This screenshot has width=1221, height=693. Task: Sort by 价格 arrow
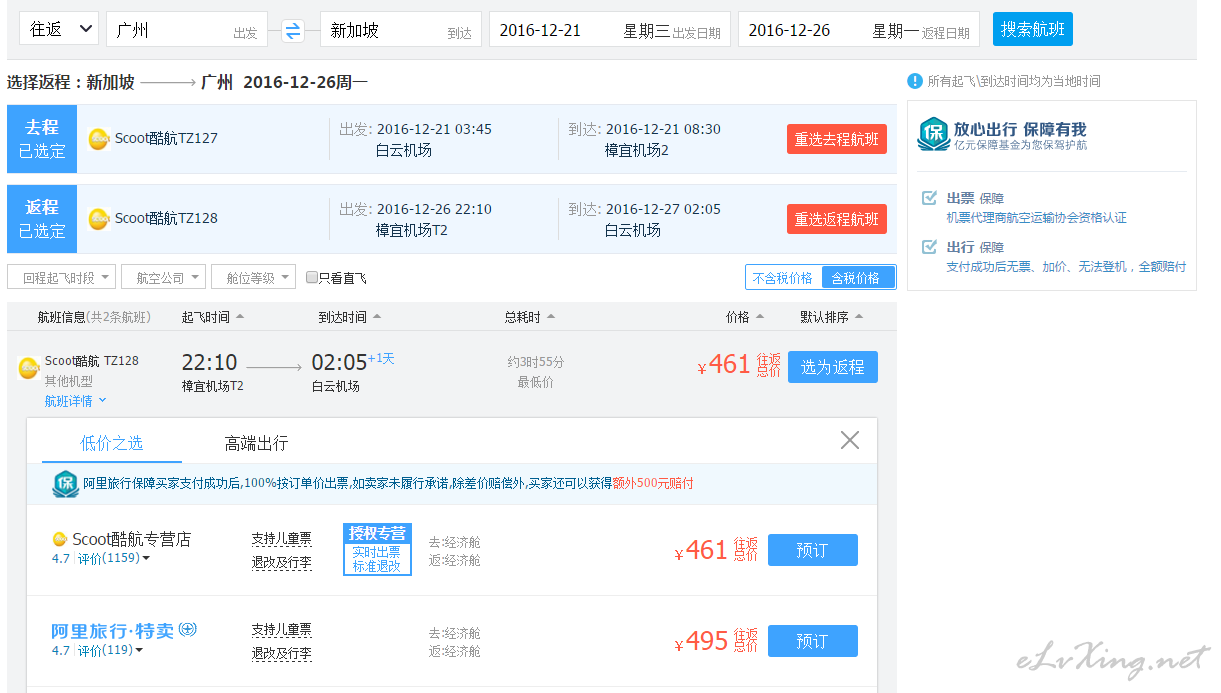coord(759,317)
